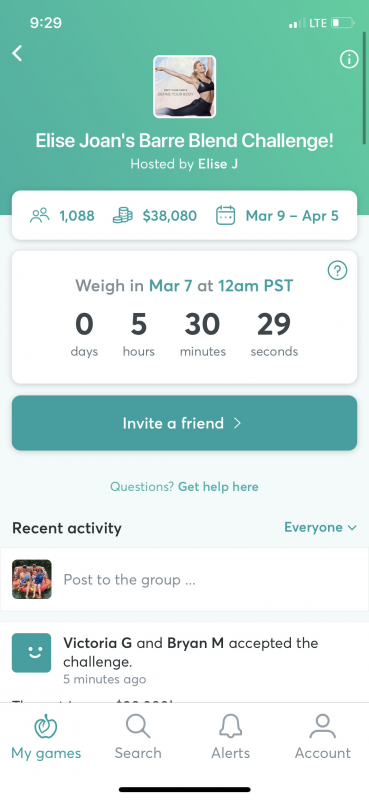The image size is (369, 800).
Task: Expand the Everyone activity filter dropdown
Action: coord(320,527)
